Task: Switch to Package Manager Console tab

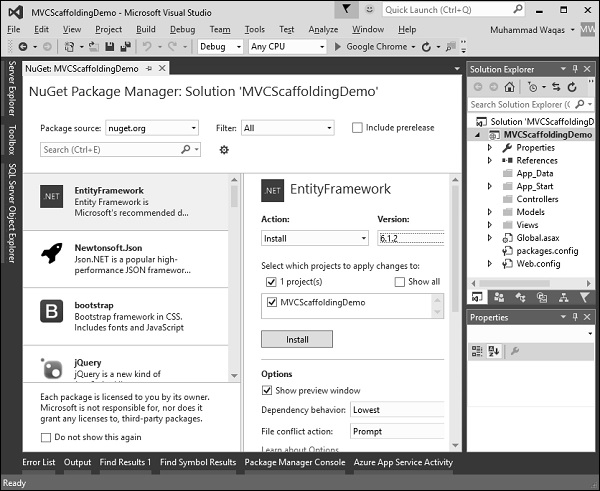Action: pyautogui.click(x=295, y=462)
